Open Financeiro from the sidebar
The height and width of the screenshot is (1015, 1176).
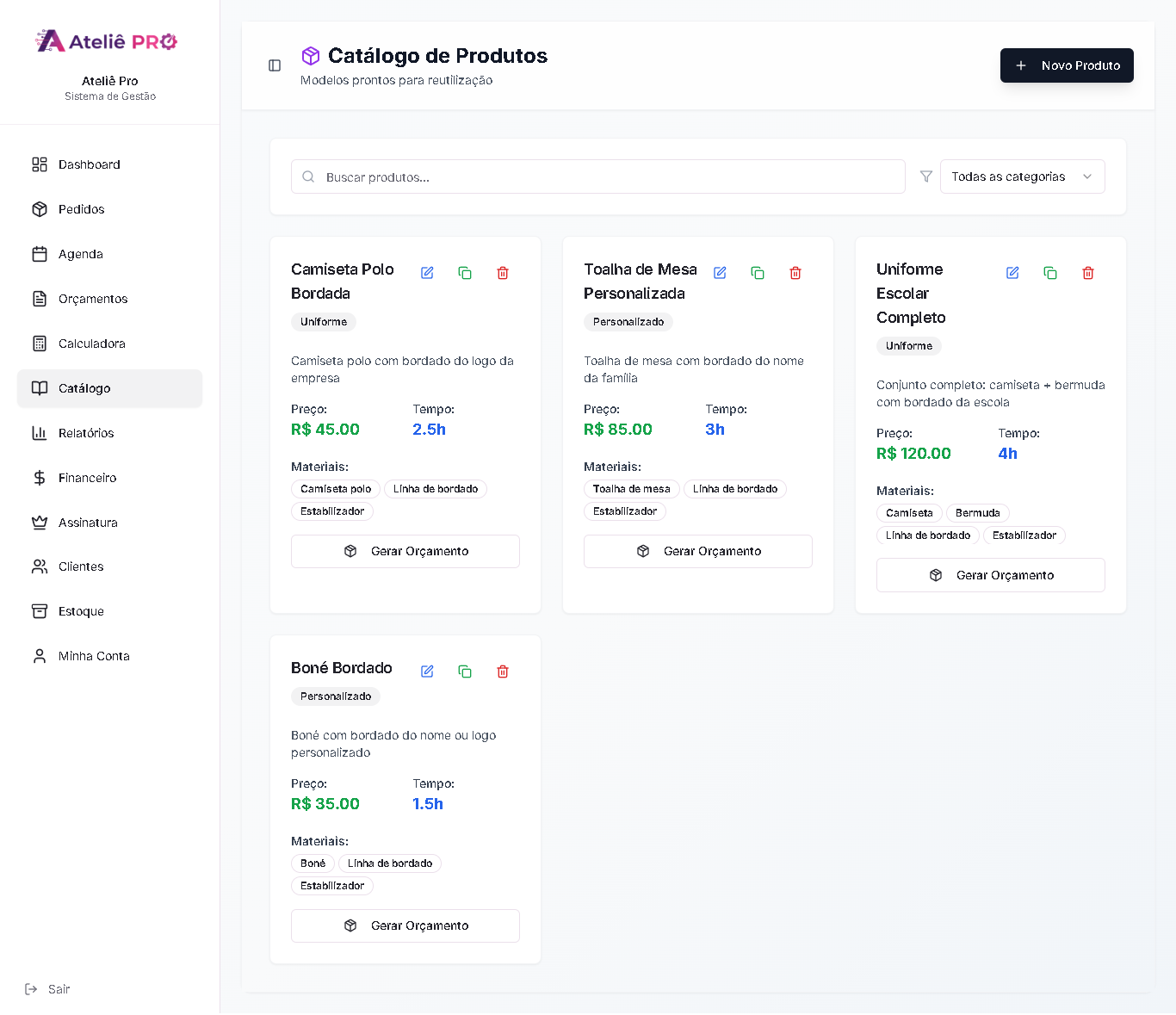87,478
